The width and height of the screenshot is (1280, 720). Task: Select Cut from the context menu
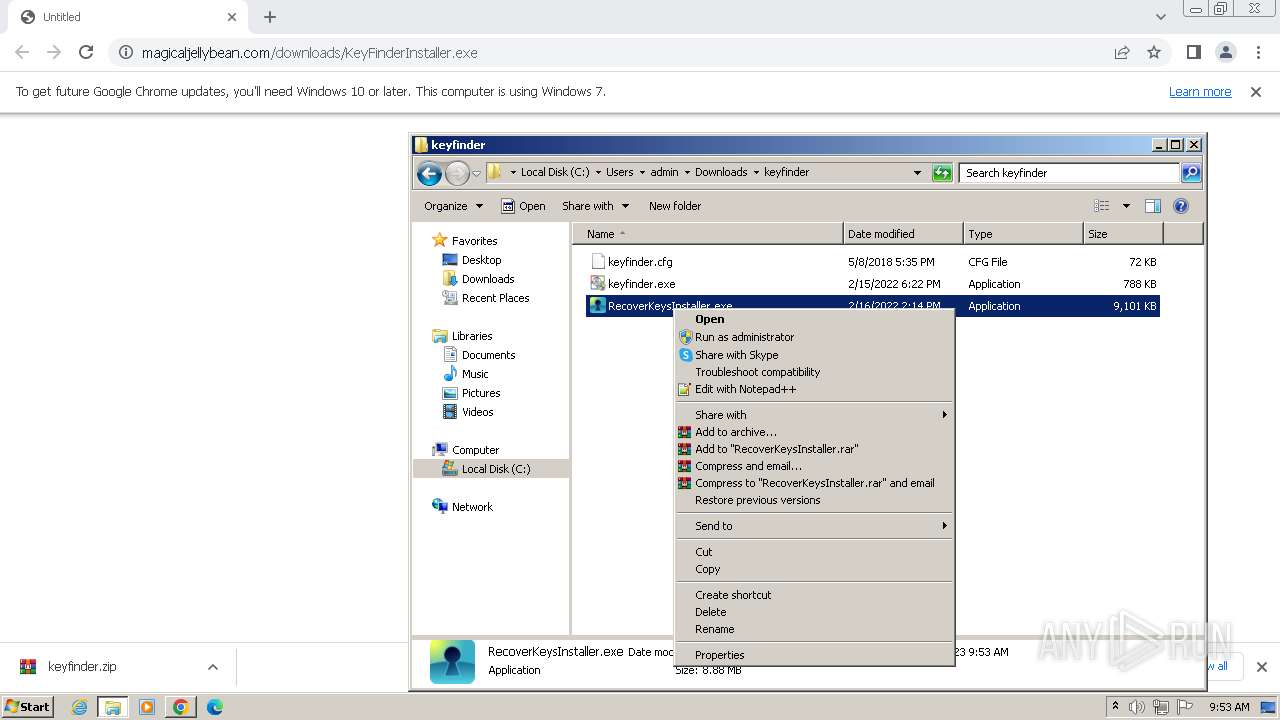(814, 552)
